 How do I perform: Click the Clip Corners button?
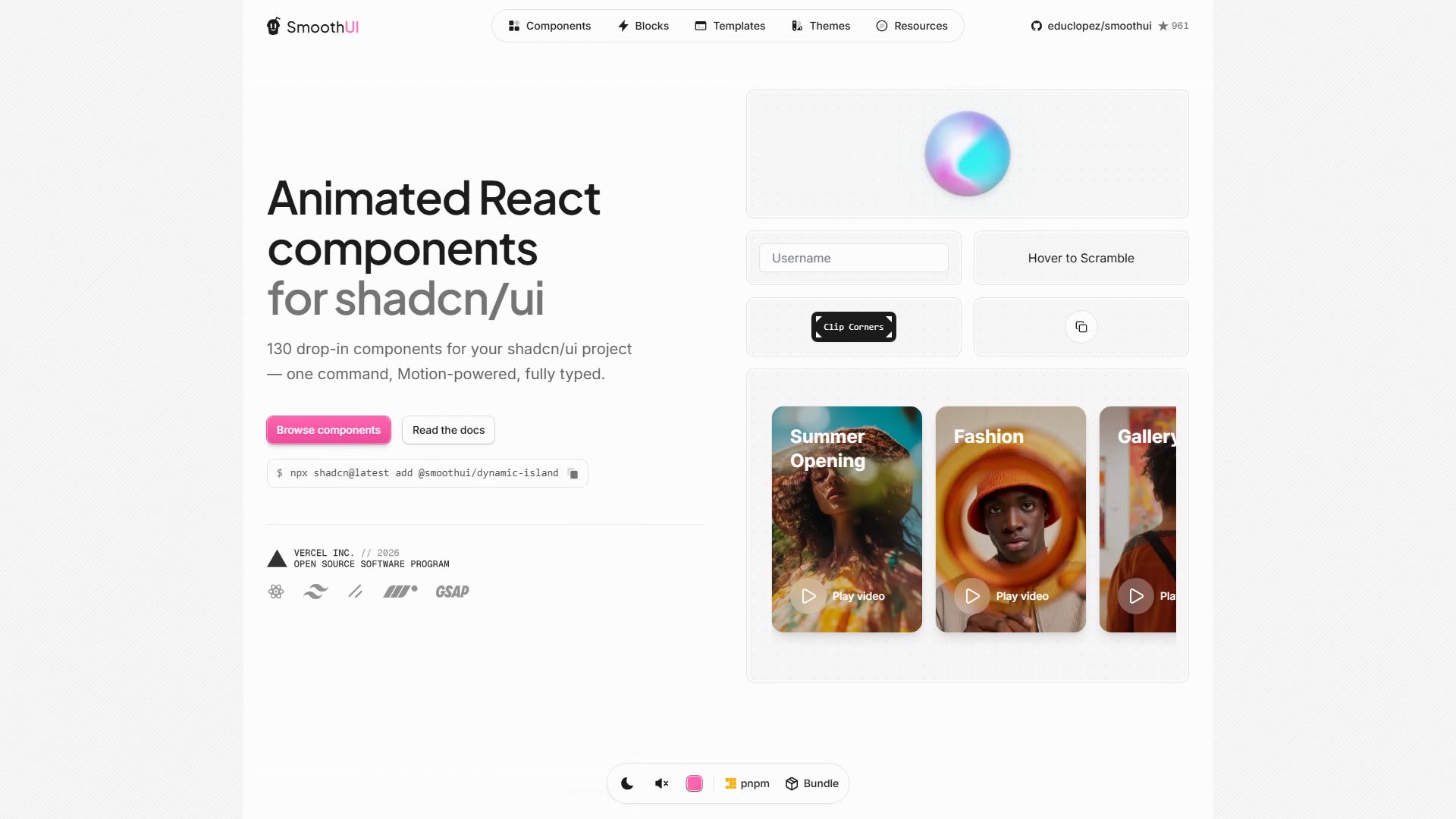tap(854, 327)
